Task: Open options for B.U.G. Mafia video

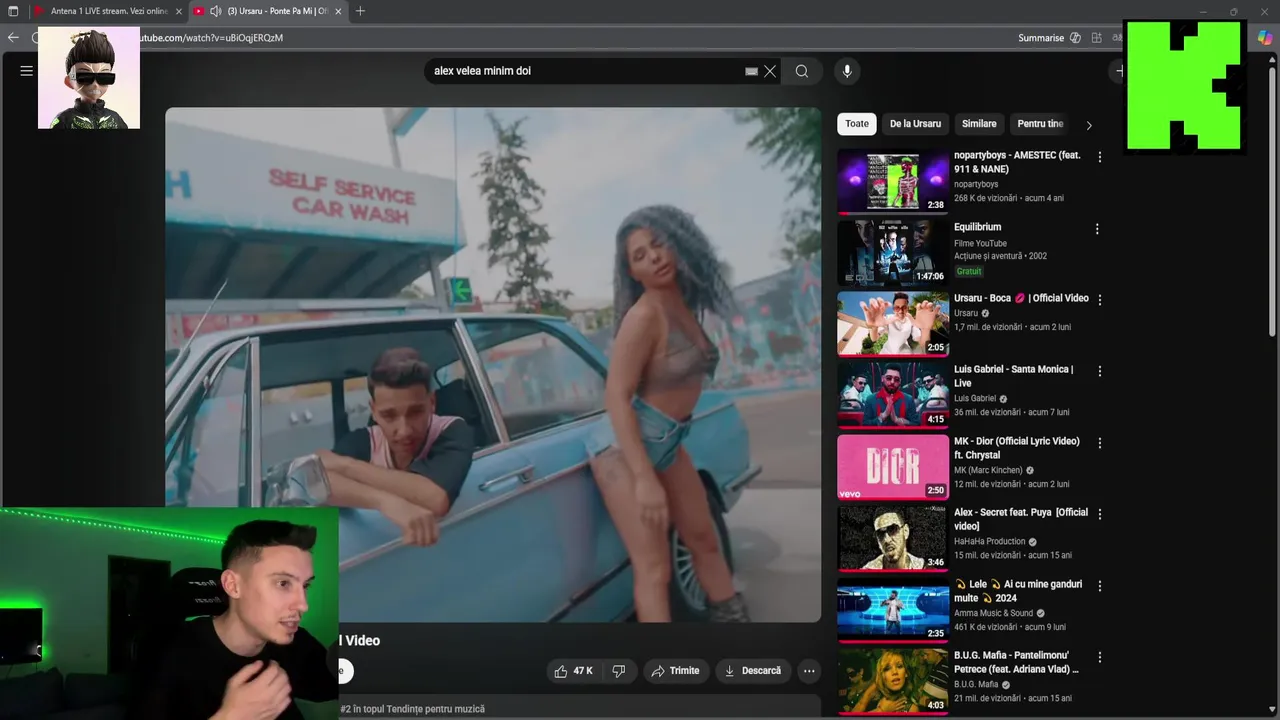Action: (x=1099, y=657)
